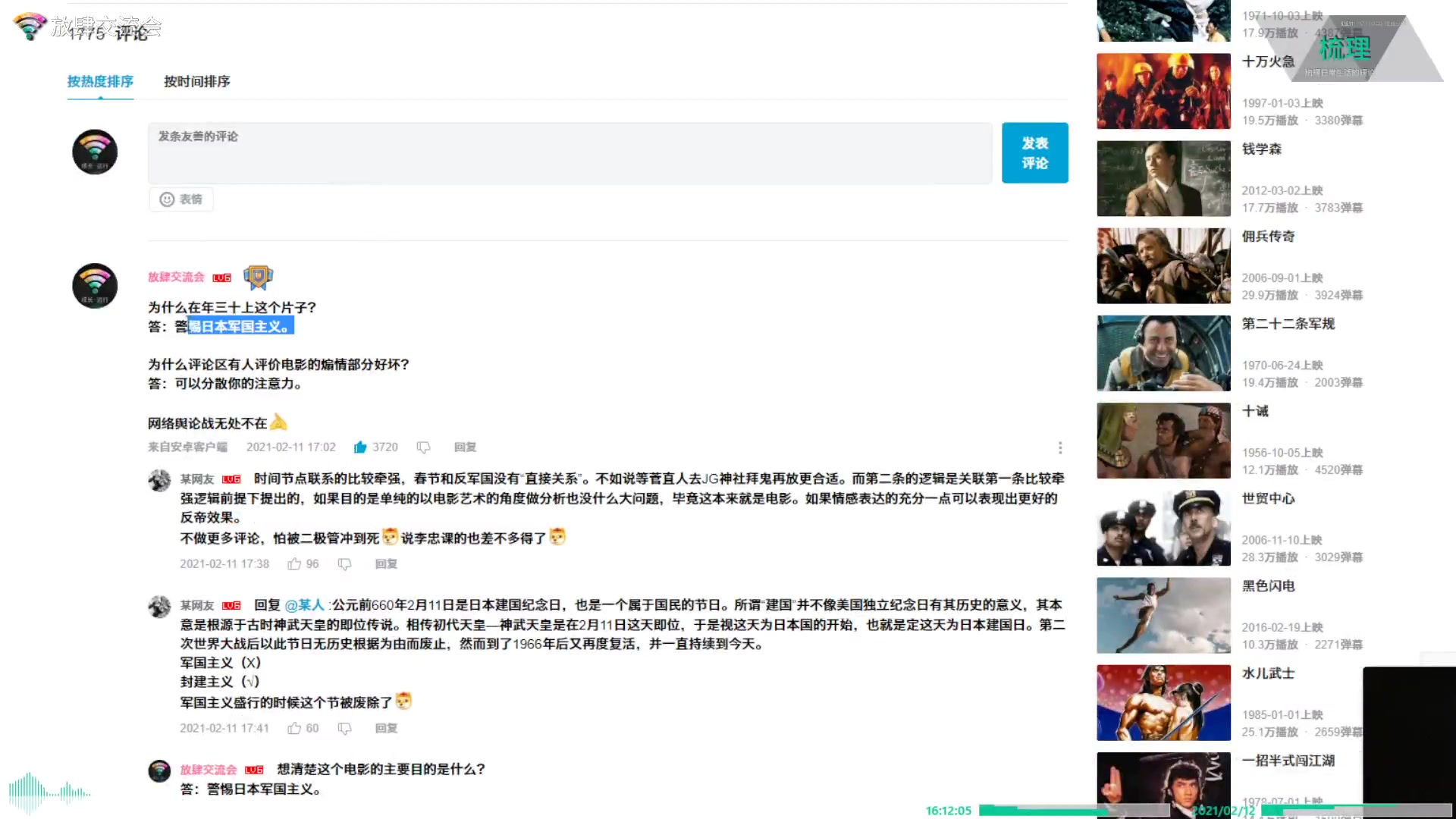Switch to 按热度排序 tab
The image size is (1456, 819).
pyautogui.click(x=100, y=81)
